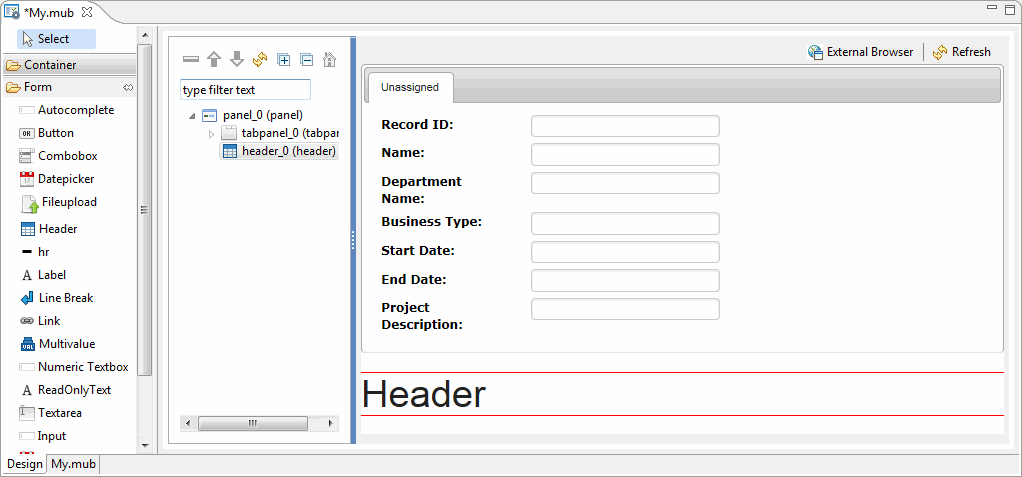1022x477 pixels.
Task: Click the End Date input field
Action: pyautogui.click(x=625, y=281)
